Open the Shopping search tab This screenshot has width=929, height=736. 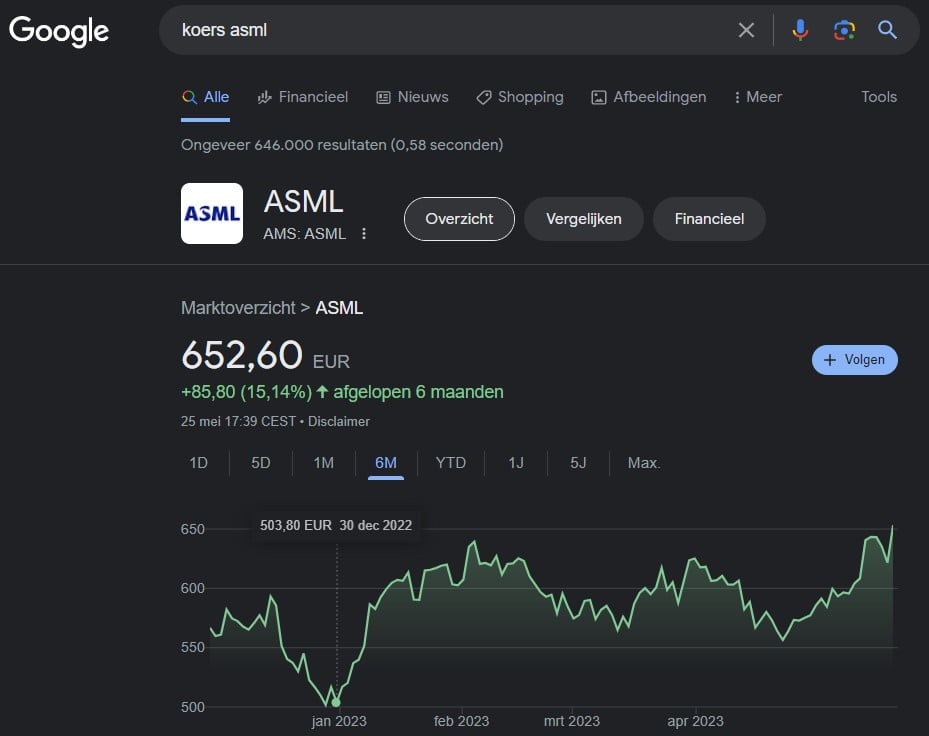click(x=520, y=97)
